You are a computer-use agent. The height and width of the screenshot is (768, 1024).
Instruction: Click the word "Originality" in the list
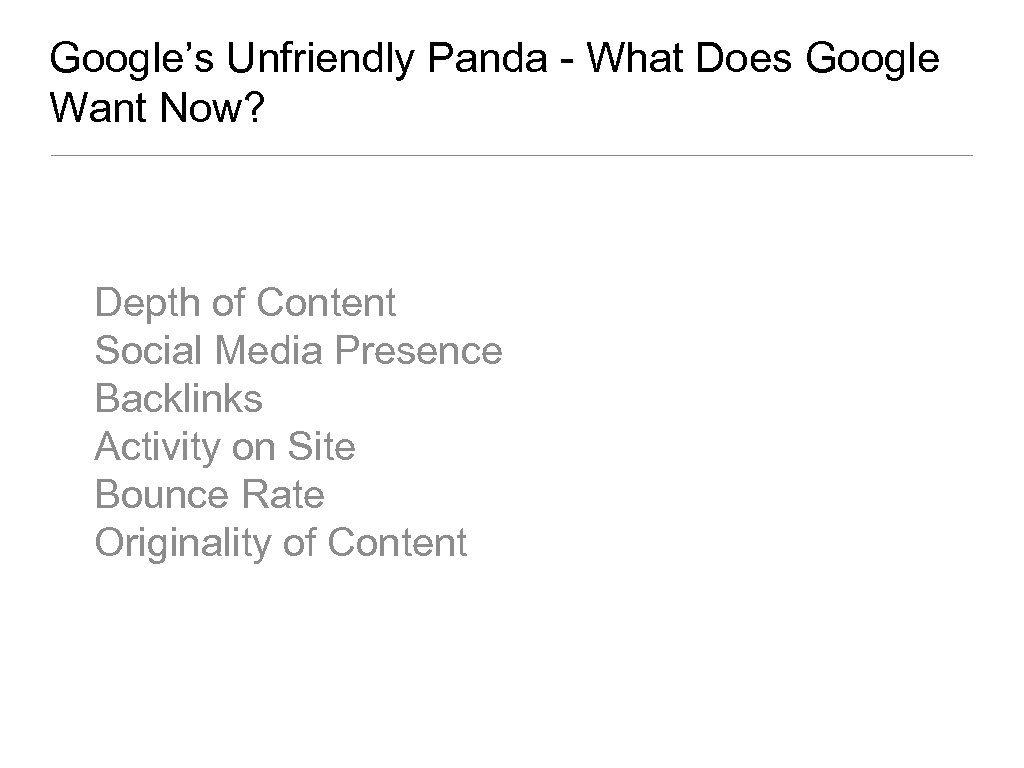coord(183,542)
